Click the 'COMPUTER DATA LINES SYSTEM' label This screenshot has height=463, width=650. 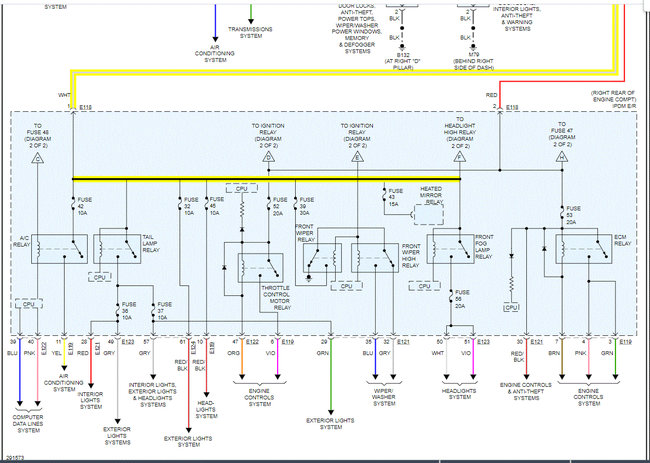28,424
